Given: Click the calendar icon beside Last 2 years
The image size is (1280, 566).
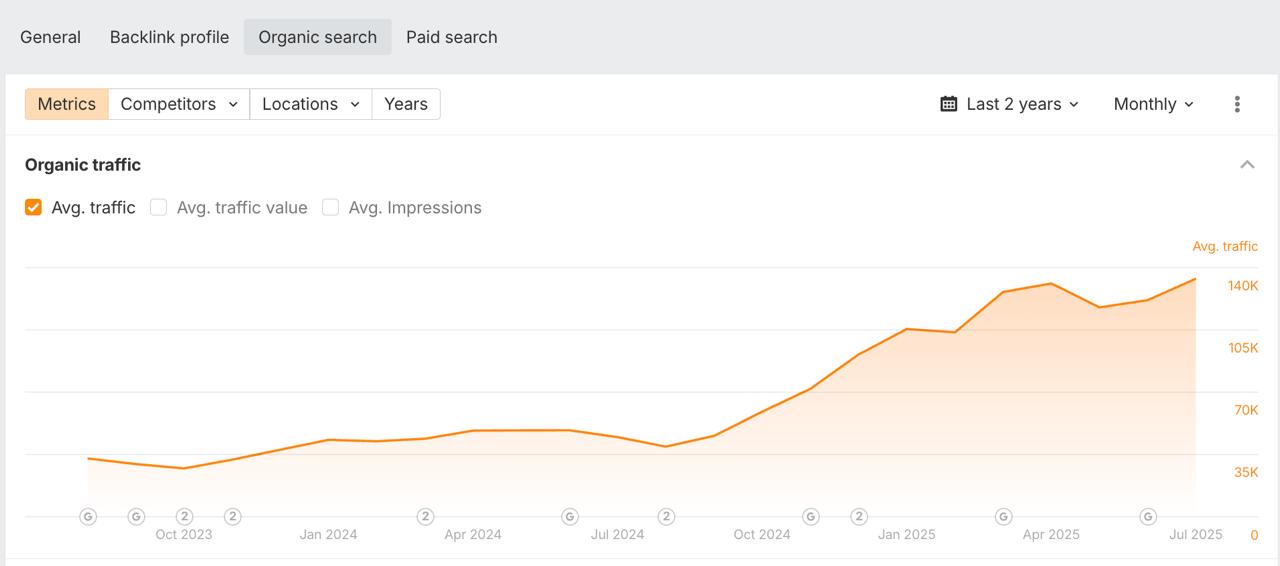Looking at the screenshot, I should click(949, 104).
